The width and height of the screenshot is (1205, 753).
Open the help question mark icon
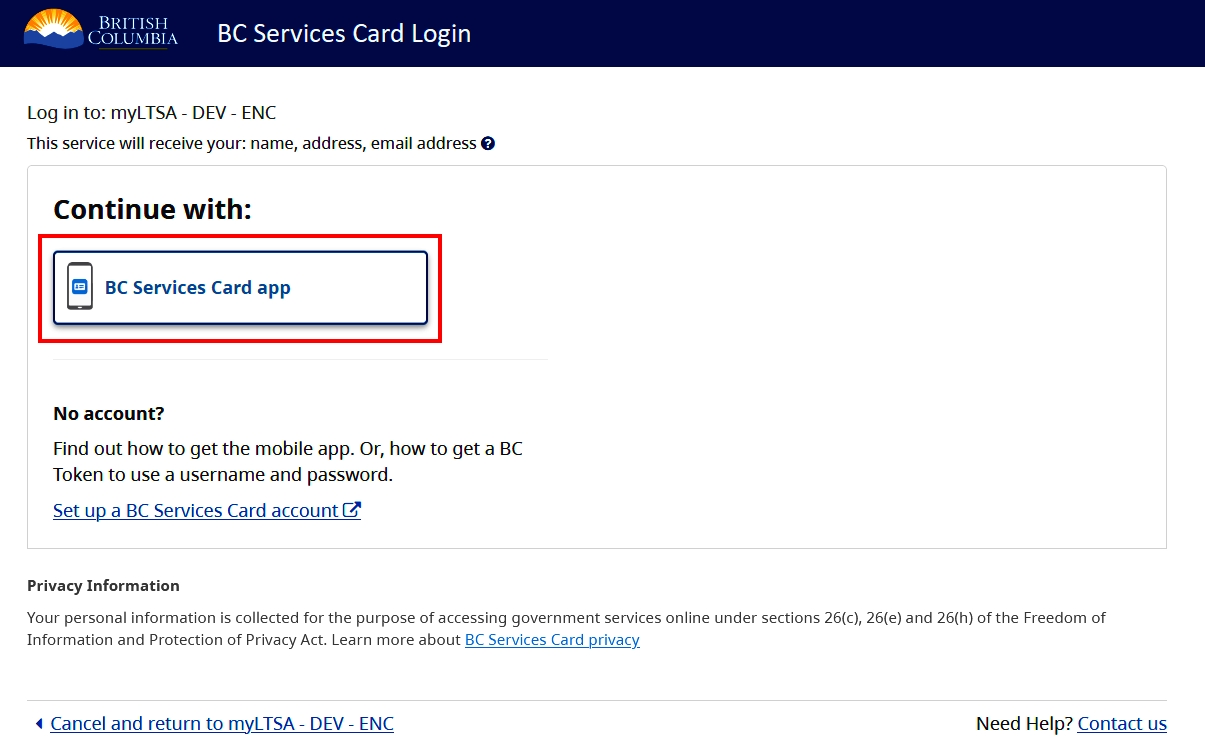tap(488, 143)
